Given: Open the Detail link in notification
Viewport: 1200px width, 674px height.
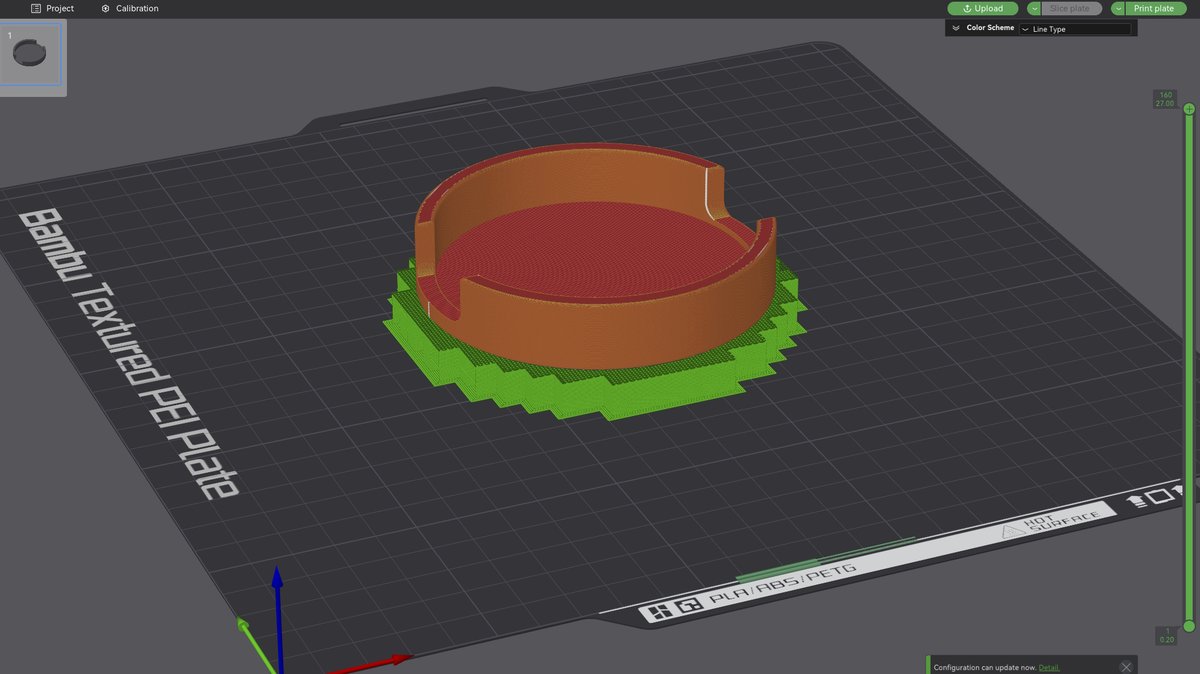Looking at the screenshot, I should click(1049, 667).
